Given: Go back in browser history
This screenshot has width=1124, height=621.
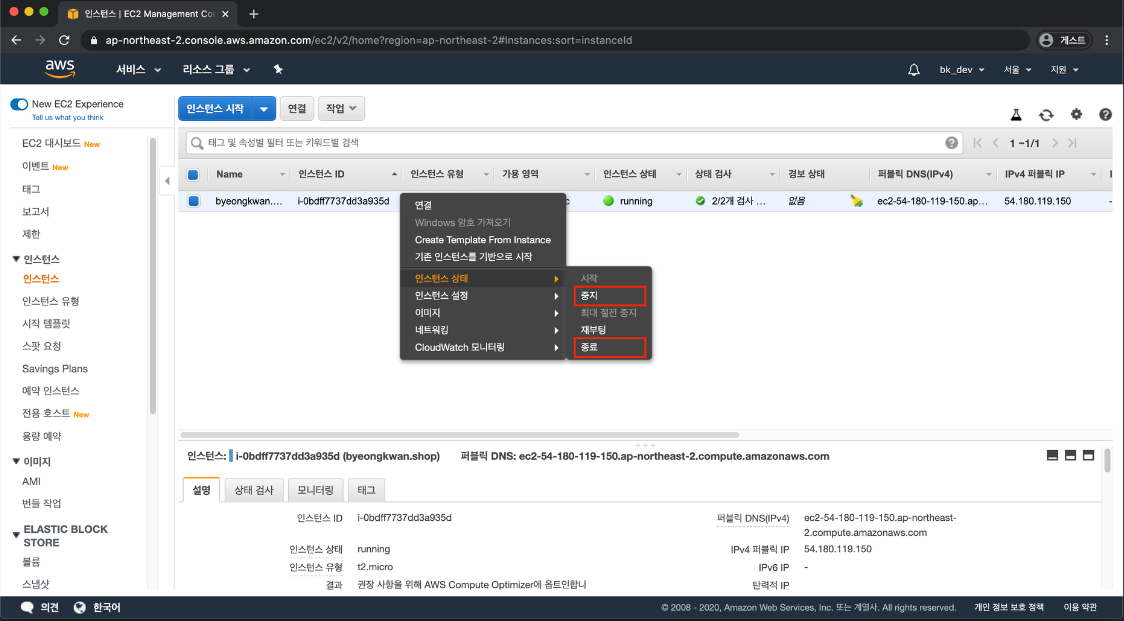Looking at the screenshot, I should (16, 40).
